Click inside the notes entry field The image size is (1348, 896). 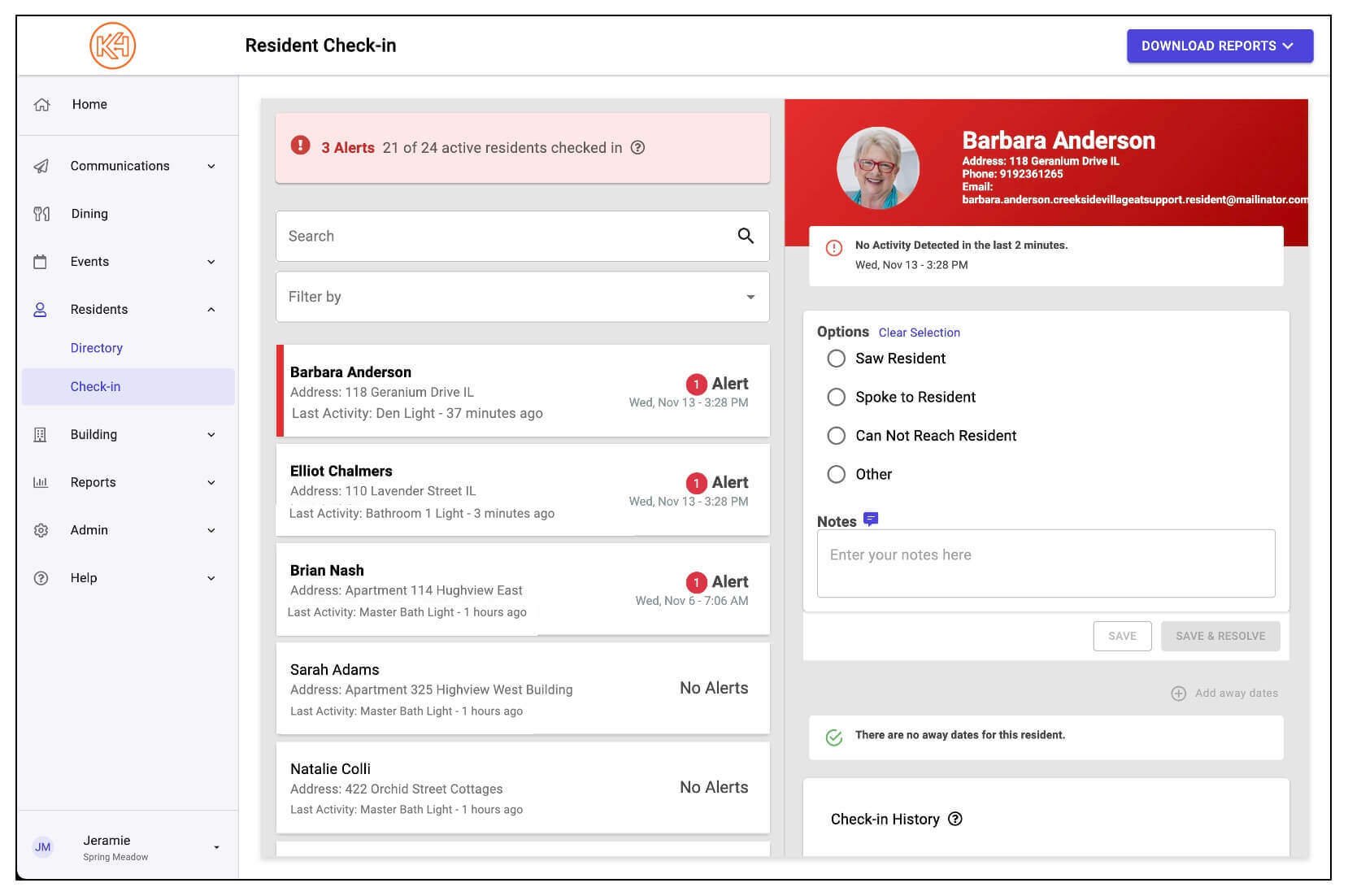coord(1046,563)
